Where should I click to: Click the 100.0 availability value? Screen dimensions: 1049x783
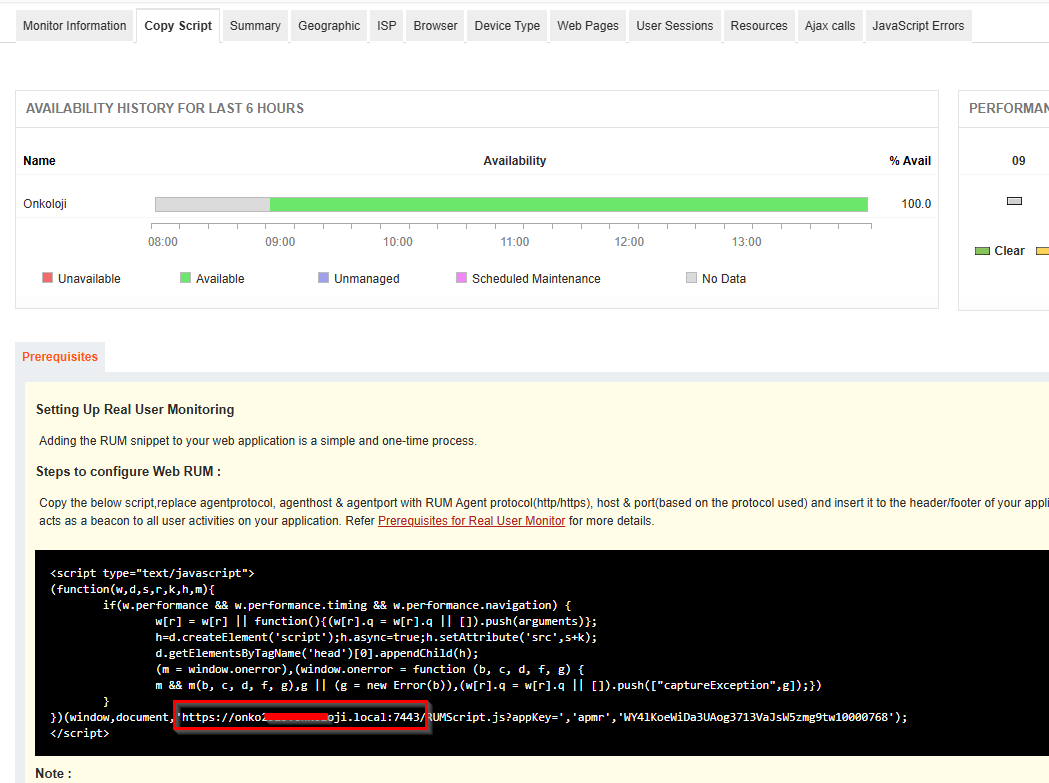point(916,203)
